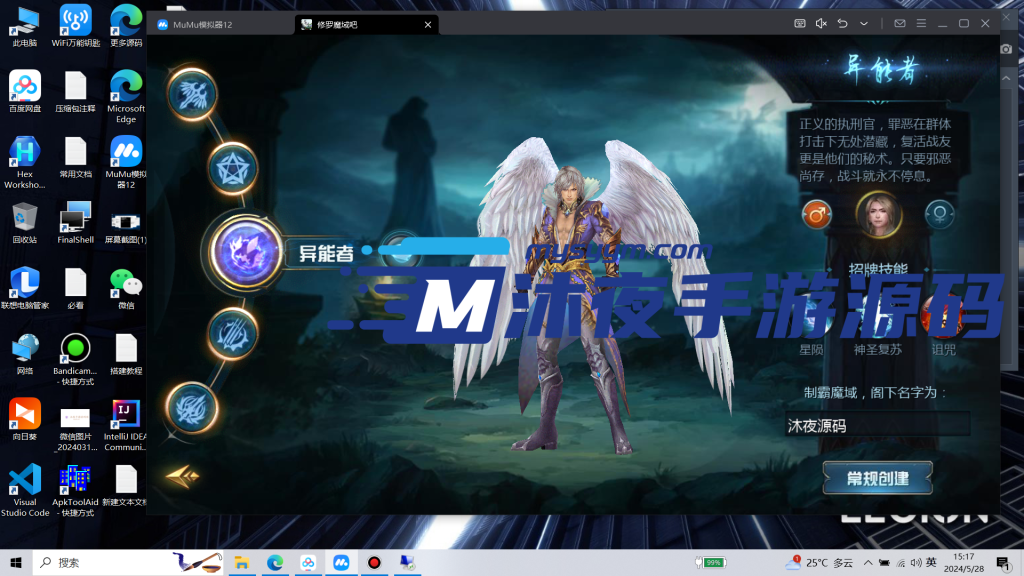This screenshot has width=1024, height=576.
Task: Click the emulator keyboard mapping icon
Action: coord(800,21)
